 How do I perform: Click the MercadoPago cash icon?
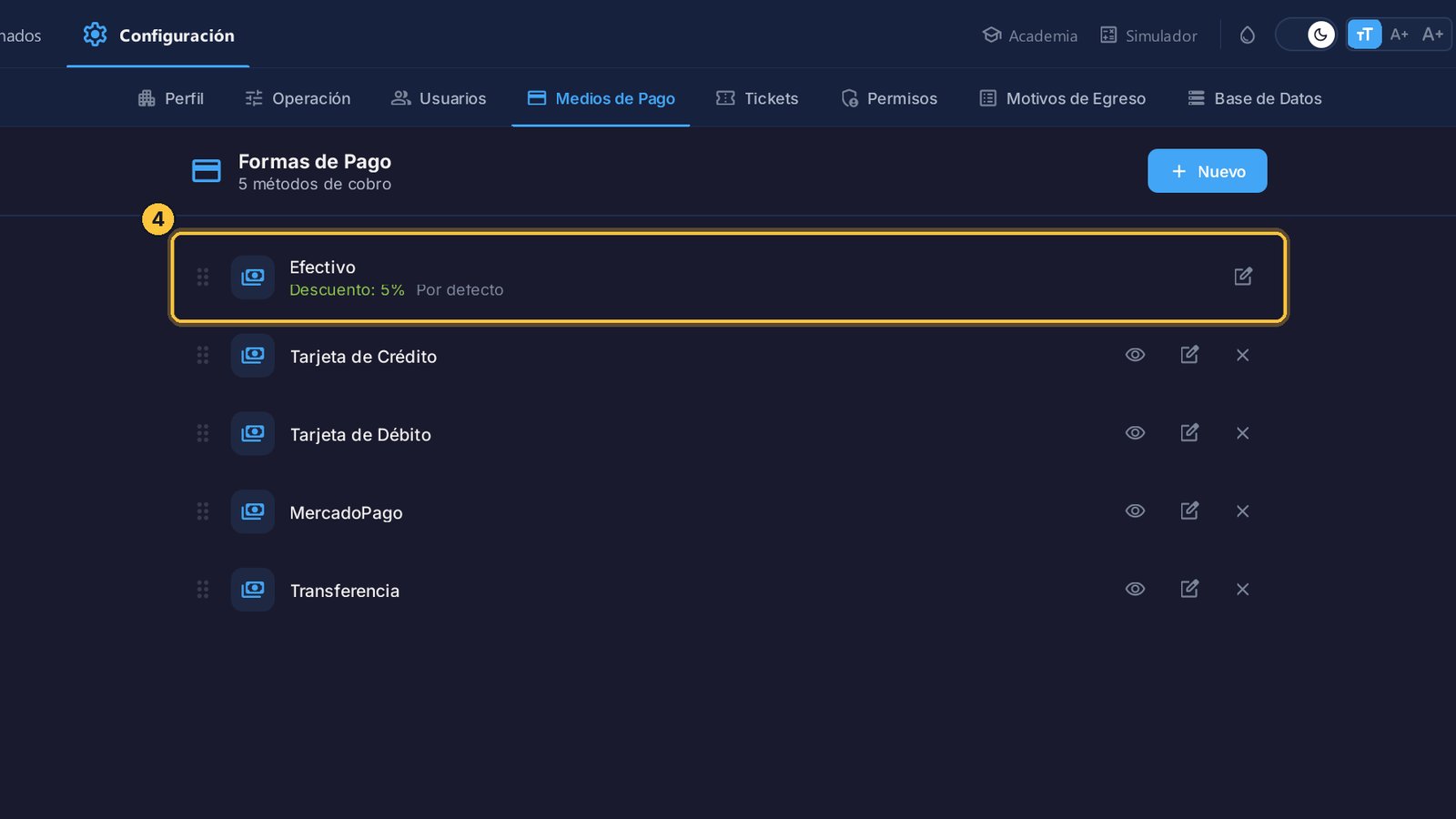point(253,511)
